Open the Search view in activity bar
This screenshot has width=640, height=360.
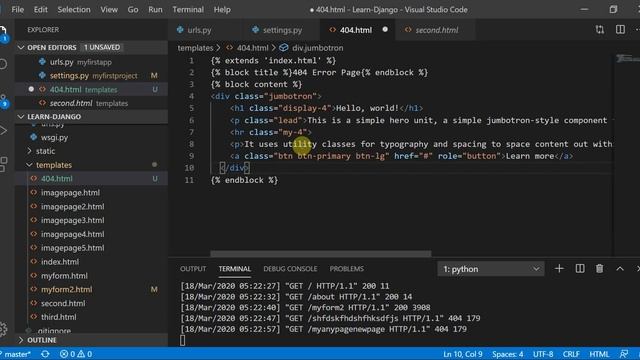tap(3, 64)
